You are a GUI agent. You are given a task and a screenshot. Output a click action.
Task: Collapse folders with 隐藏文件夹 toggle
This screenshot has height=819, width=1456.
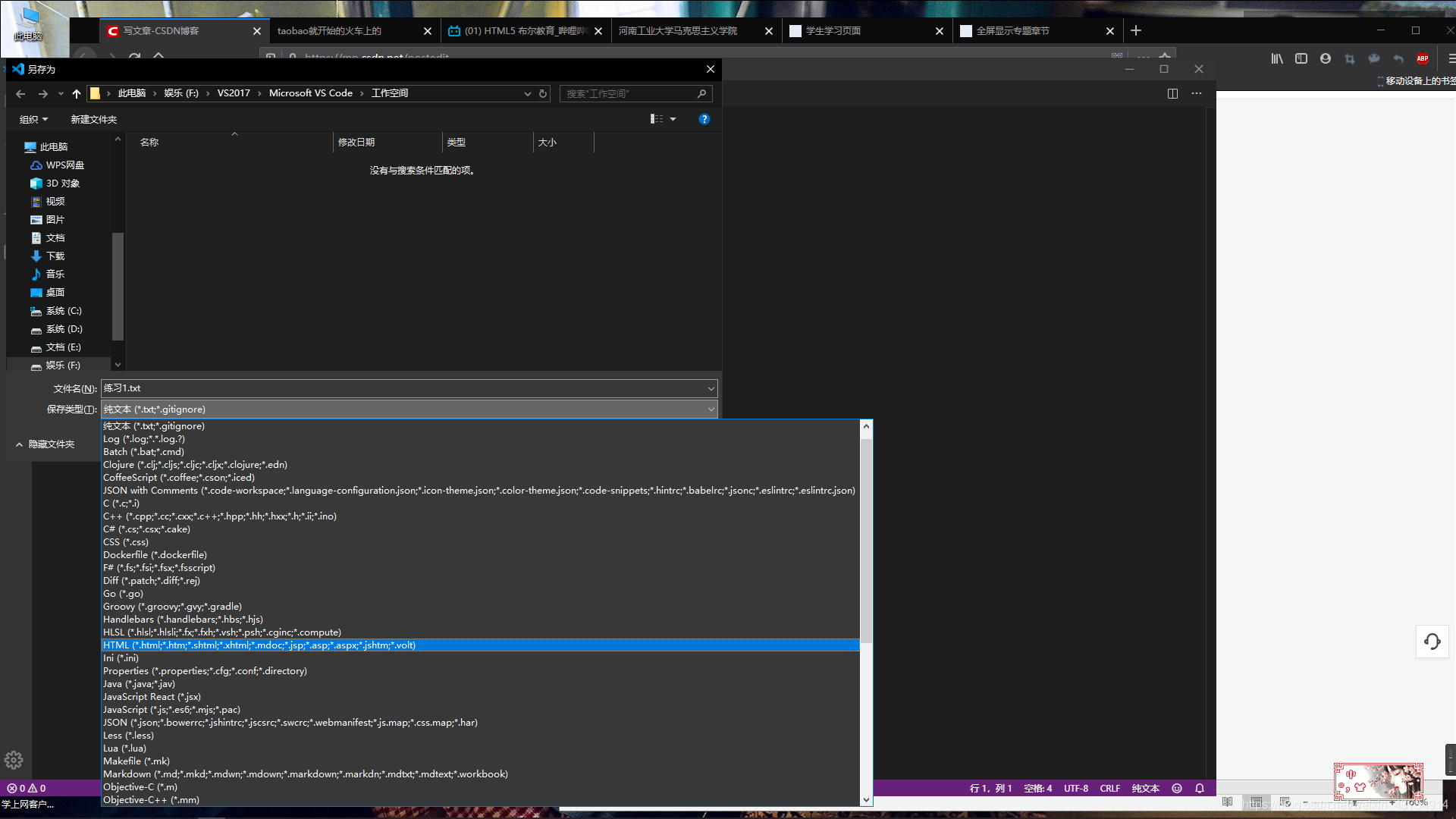click(x=45, y=444)
